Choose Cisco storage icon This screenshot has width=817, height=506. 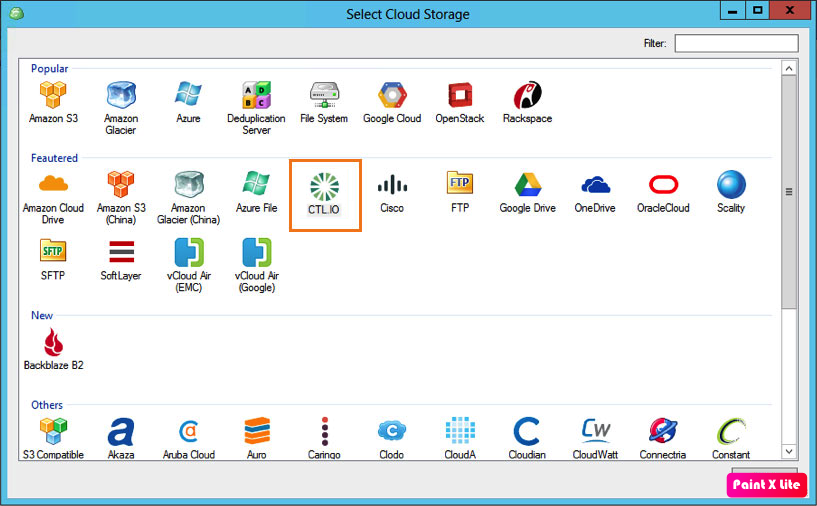[x=392, y=184]
